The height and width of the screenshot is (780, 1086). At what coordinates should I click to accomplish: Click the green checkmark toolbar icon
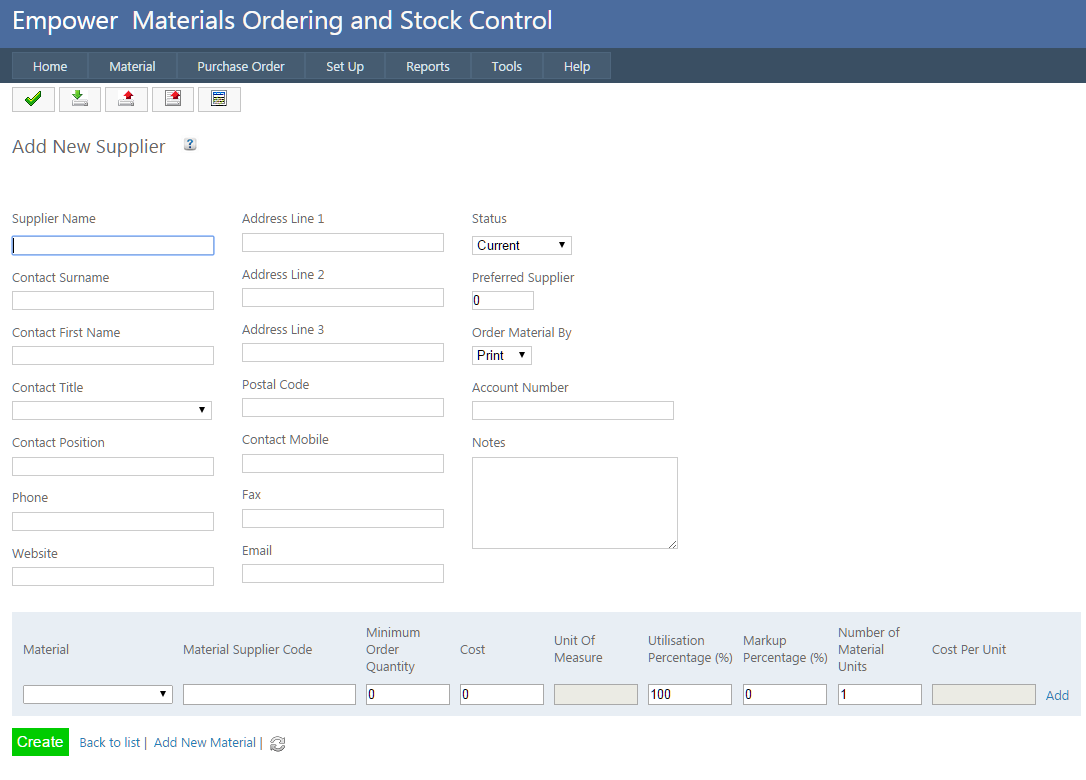[33, 99]
